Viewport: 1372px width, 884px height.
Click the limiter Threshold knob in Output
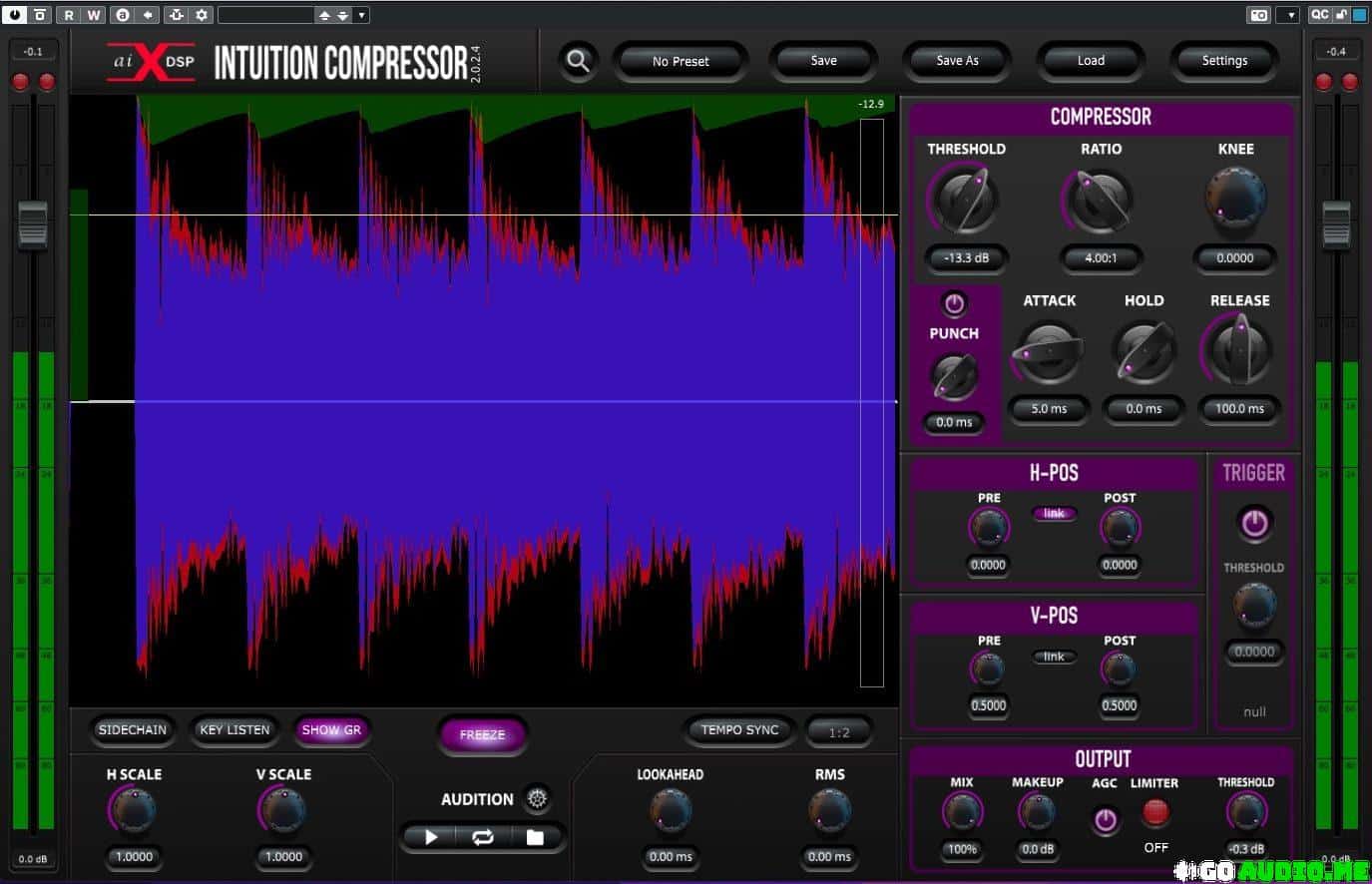click(1245, 812)
